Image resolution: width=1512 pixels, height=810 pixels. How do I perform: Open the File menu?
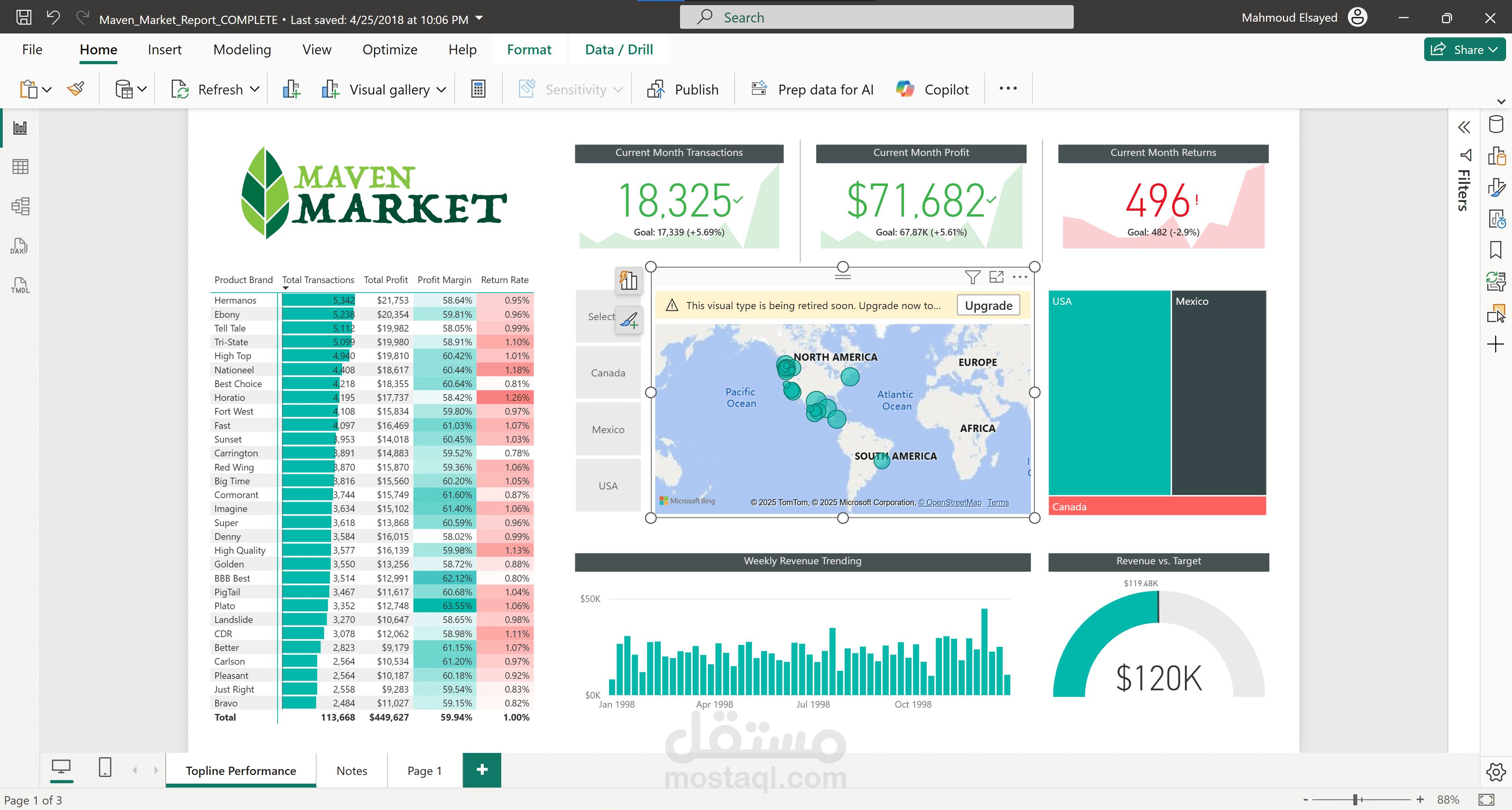[x=32, y=50]
